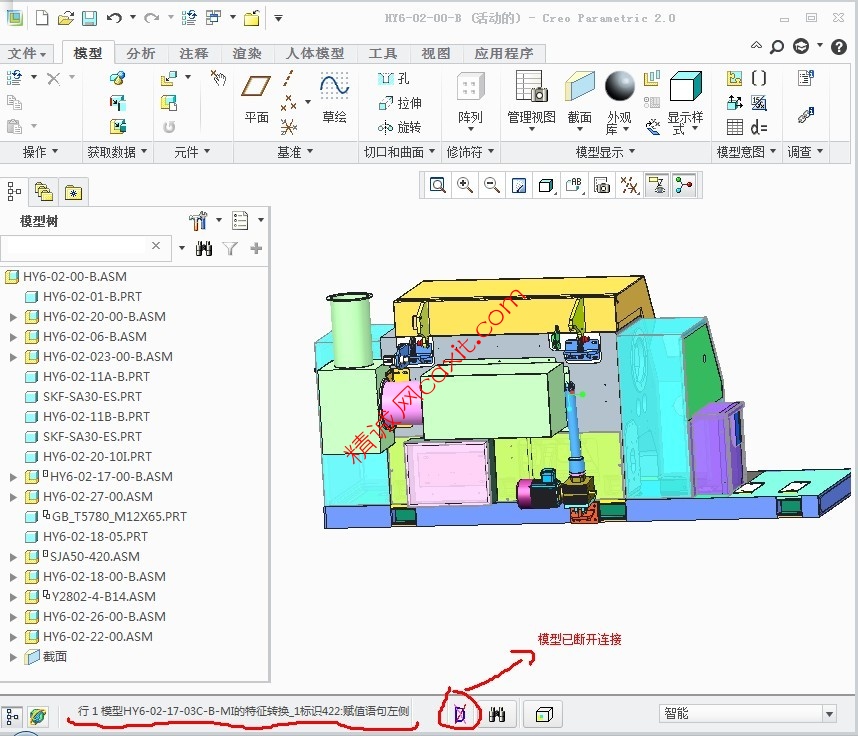Click the New file icon
This screenshot has width=858, height=736.
[42, 18]
